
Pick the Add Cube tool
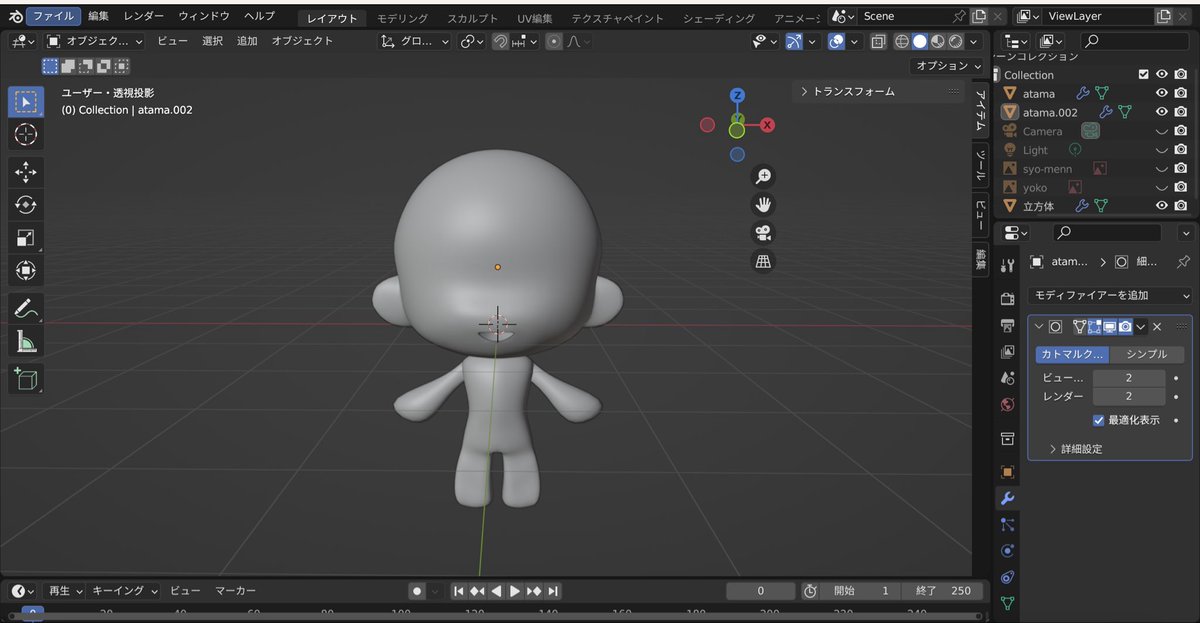[26, 379]
